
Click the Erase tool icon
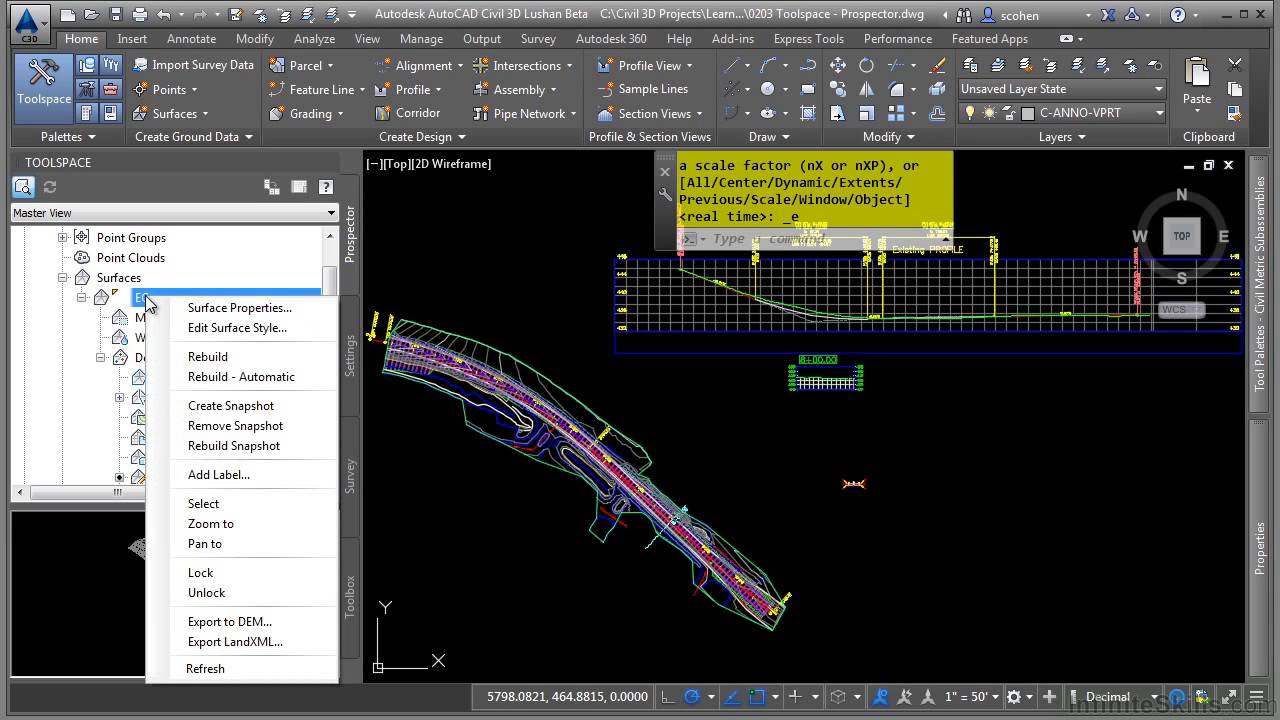937,65
